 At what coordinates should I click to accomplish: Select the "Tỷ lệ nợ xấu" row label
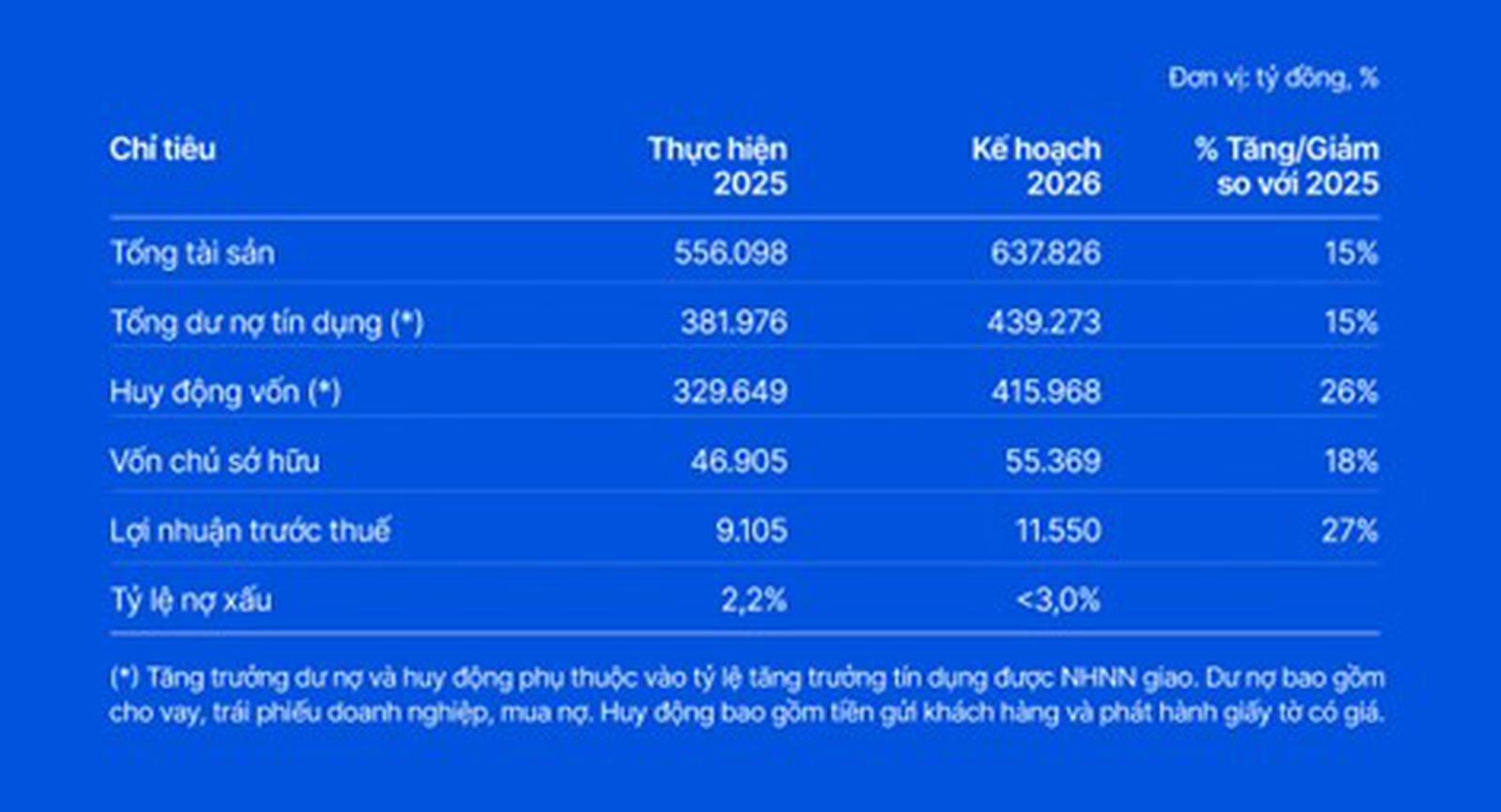click(x=191, y=600)
